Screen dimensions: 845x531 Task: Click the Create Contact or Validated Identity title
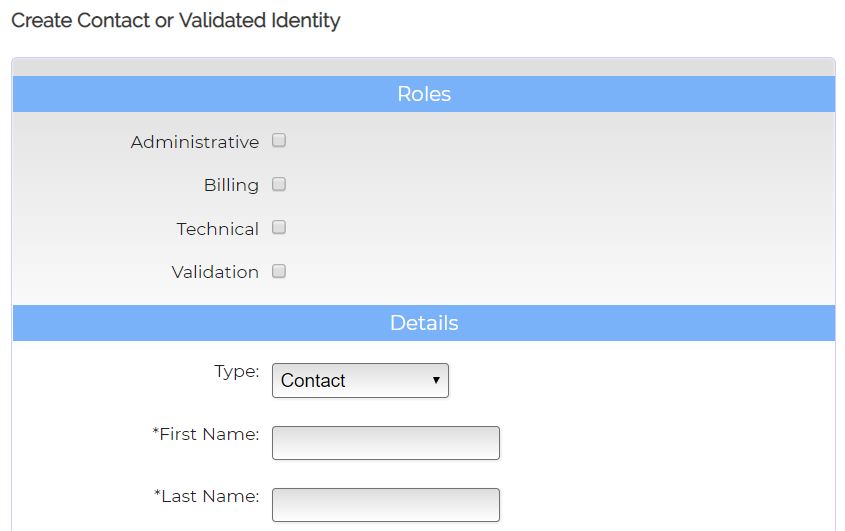coord(176,20)
